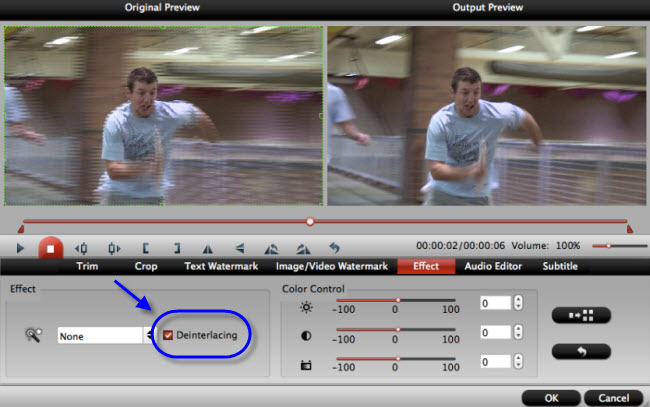Adjust the saturation slider handle
The width and height of the screenshot is (650, 407).
(398, 359)
